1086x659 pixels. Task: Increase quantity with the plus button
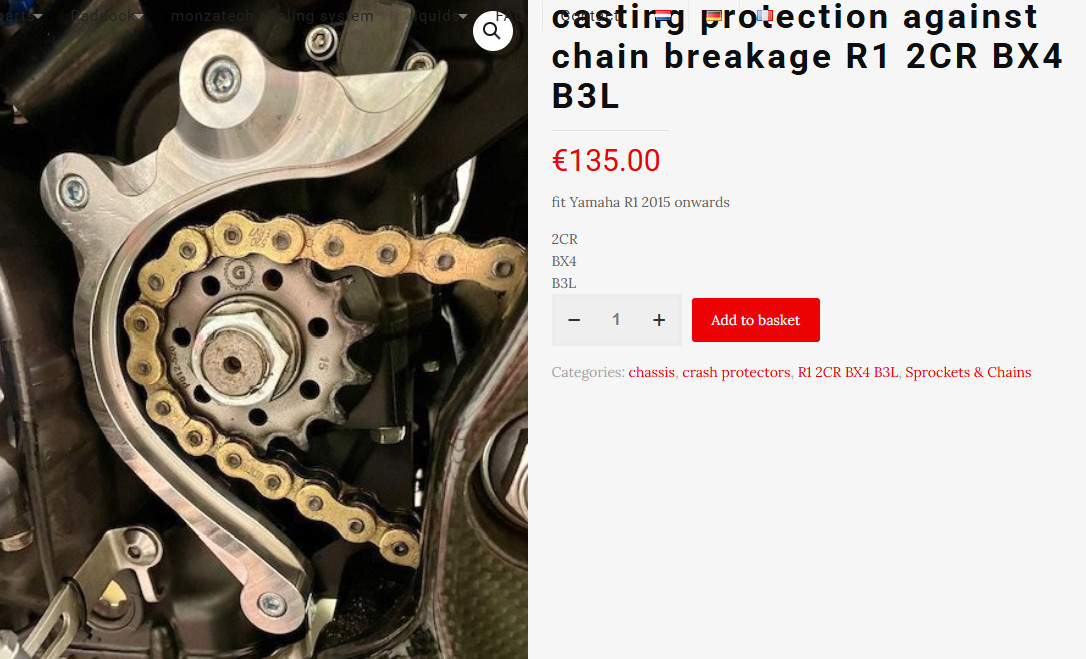click(x=659, y=320)
